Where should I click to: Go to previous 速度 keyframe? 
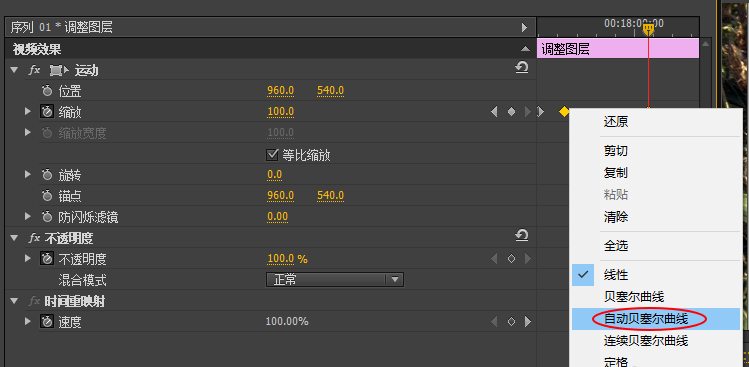pos(494,322)
